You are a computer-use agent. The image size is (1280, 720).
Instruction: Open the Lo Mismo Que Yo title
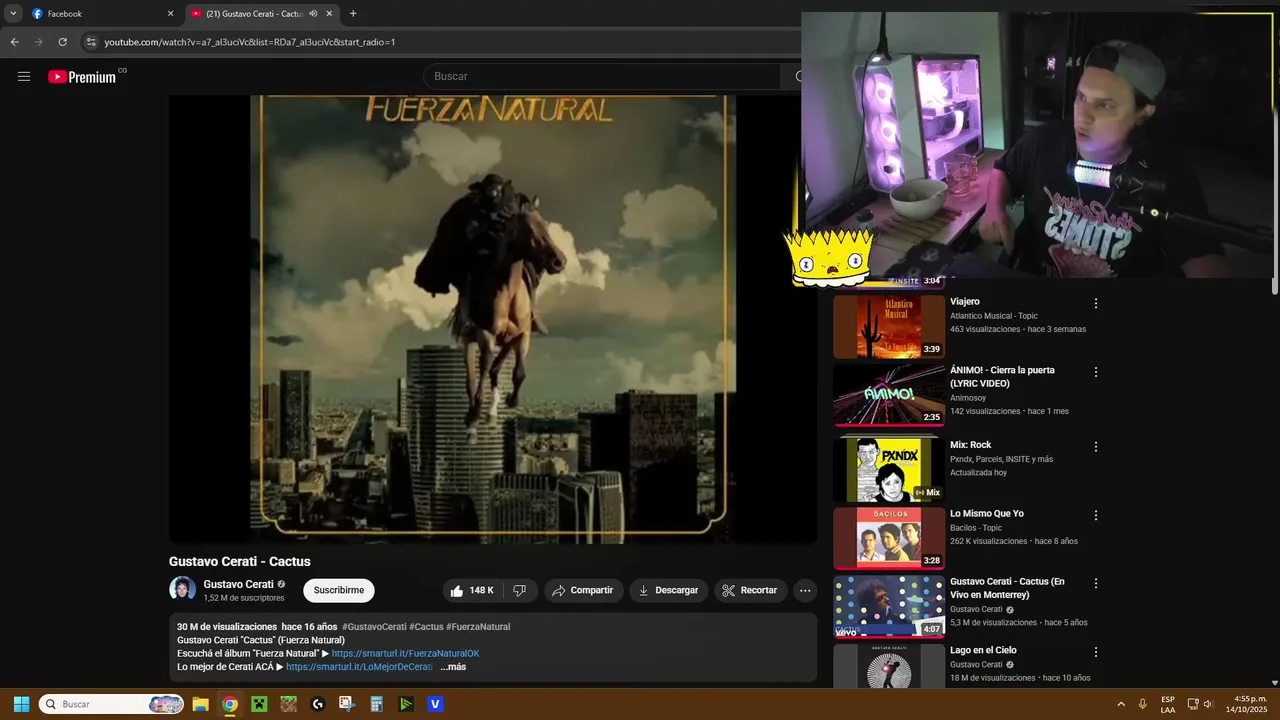coord(987,514)
